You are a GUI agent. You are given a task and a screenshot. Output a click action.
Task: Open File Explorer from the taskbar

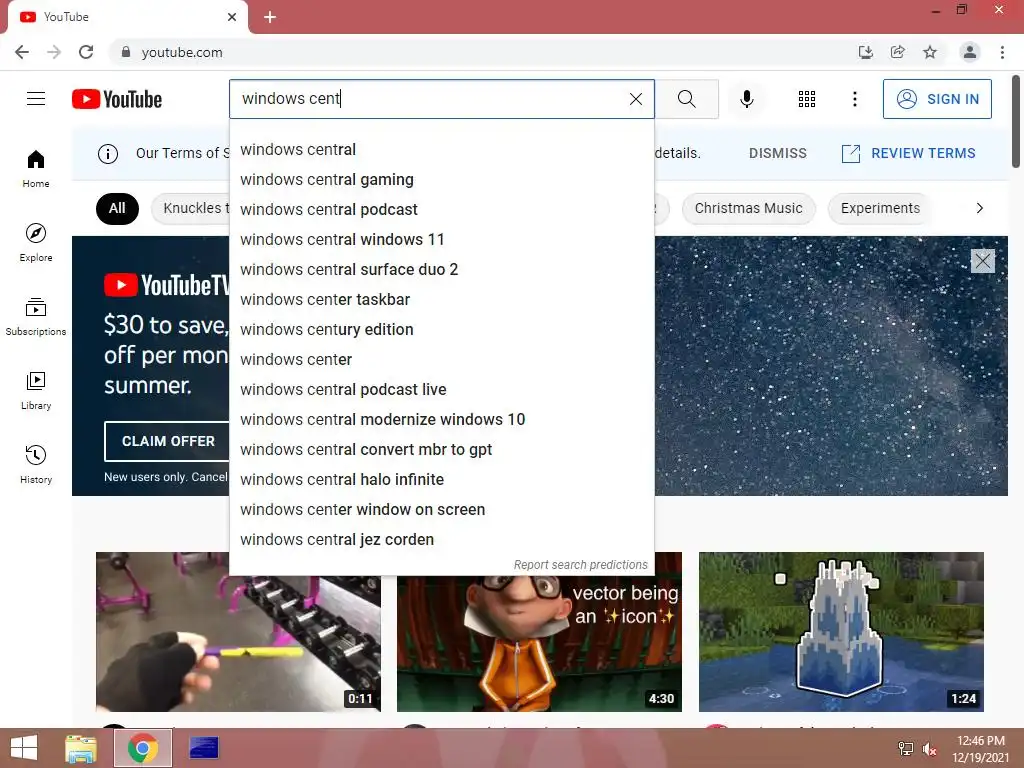click(x=81, y=748)
